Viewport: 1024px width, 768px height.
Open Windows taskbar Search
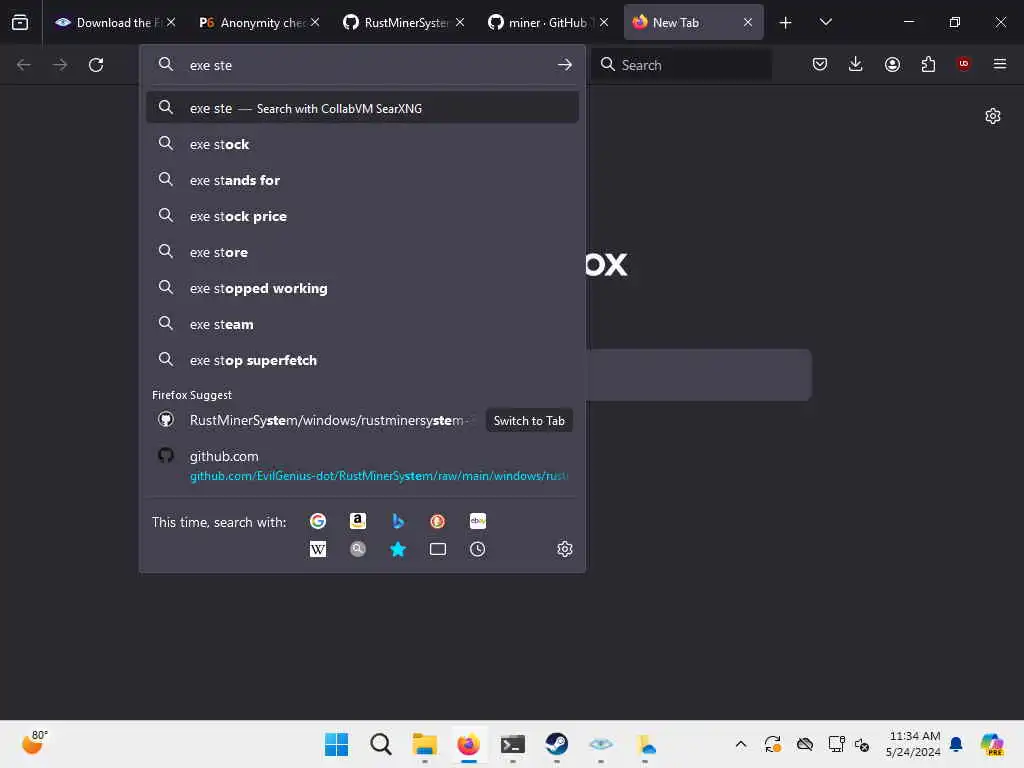coord(381,744)
